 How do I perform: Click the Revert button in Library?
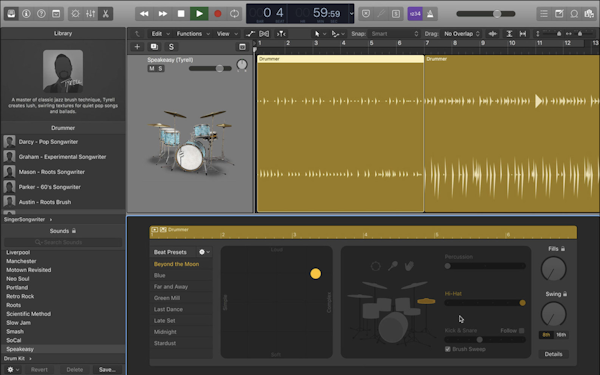(39, 370)
